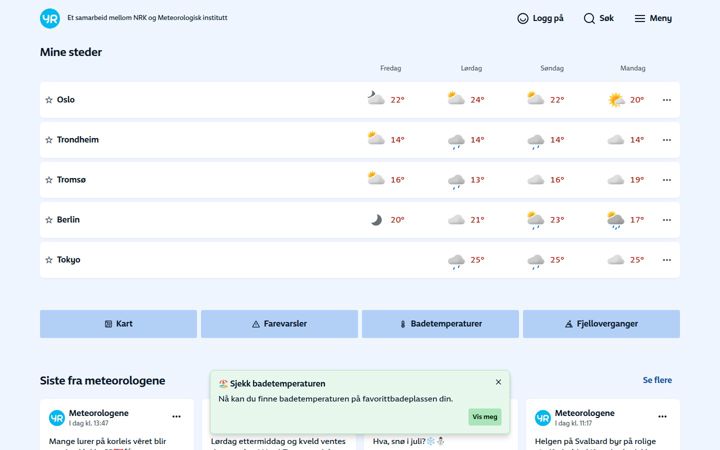
Task: Star Trondheim as favorite
Action: click(49, 140)
